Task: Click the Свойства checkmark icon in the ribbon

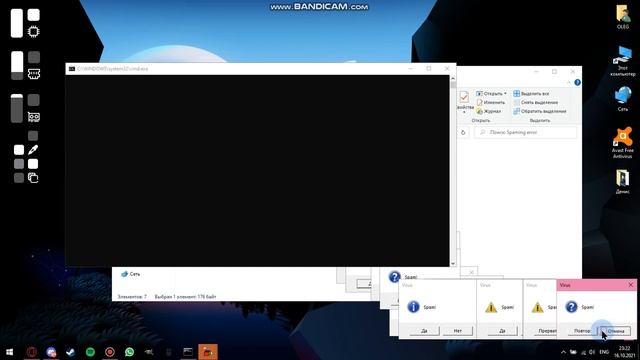Action: pyautogui.click(x=464, y=97)
